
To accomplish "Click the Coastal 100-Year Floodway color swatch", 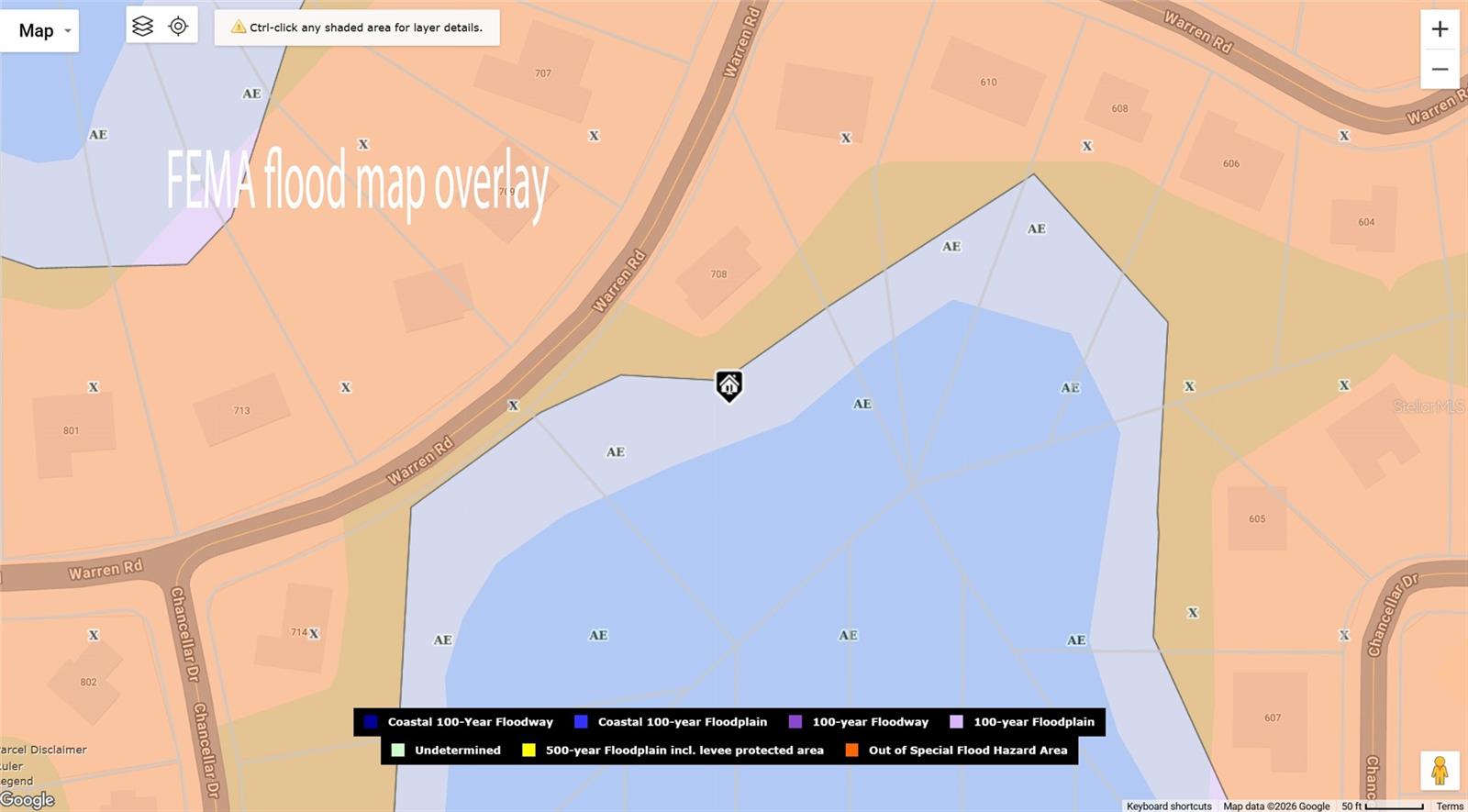I will (371, 722).
